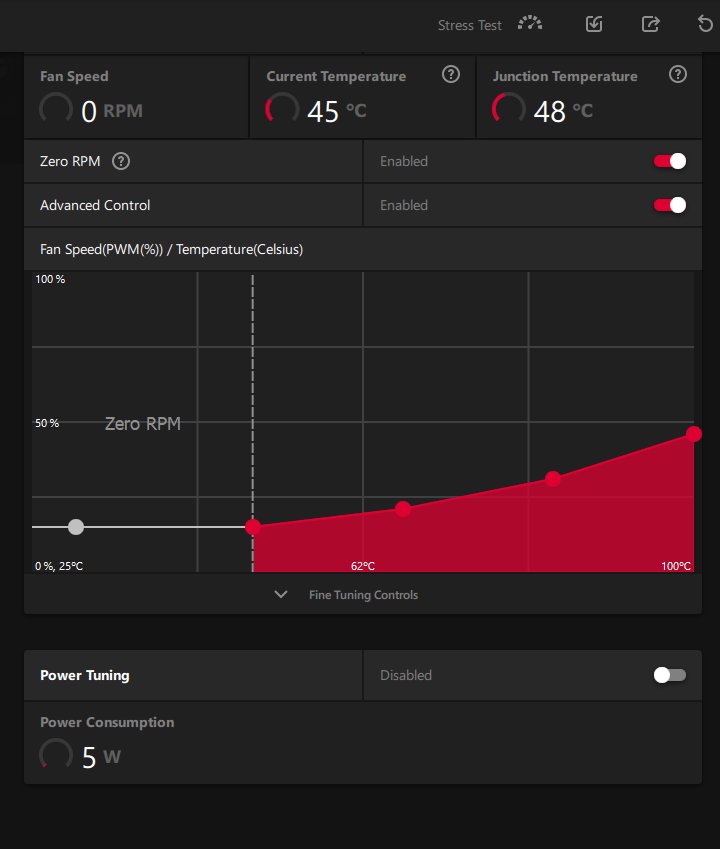Select the red curve point on the dashed line
Screen dimensions: 720x849
click(253, 527)
